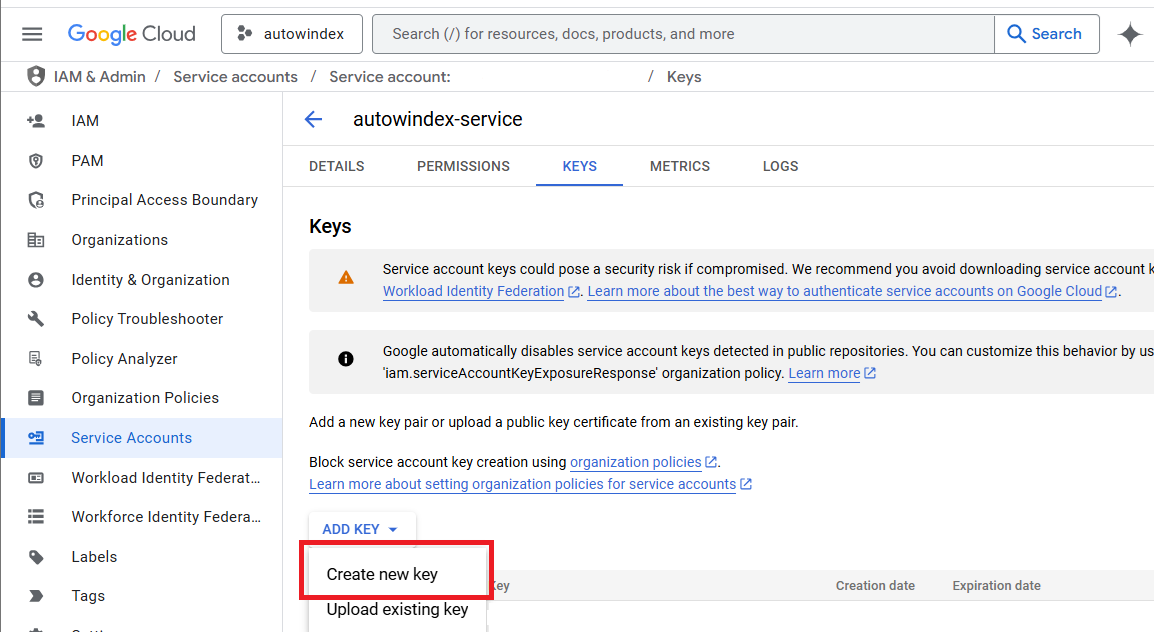Click the IAM & Admin shield icon
1154x632 pixels.
(35, 77)
